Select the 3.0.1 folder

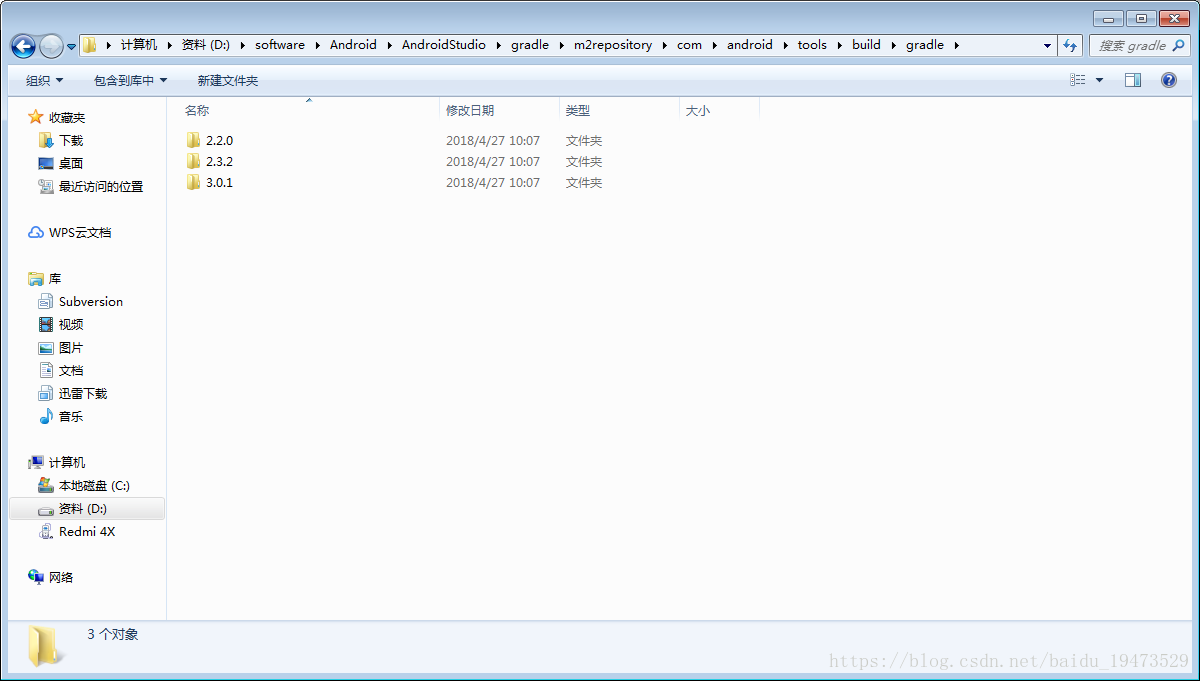click(x=219, y=183)
